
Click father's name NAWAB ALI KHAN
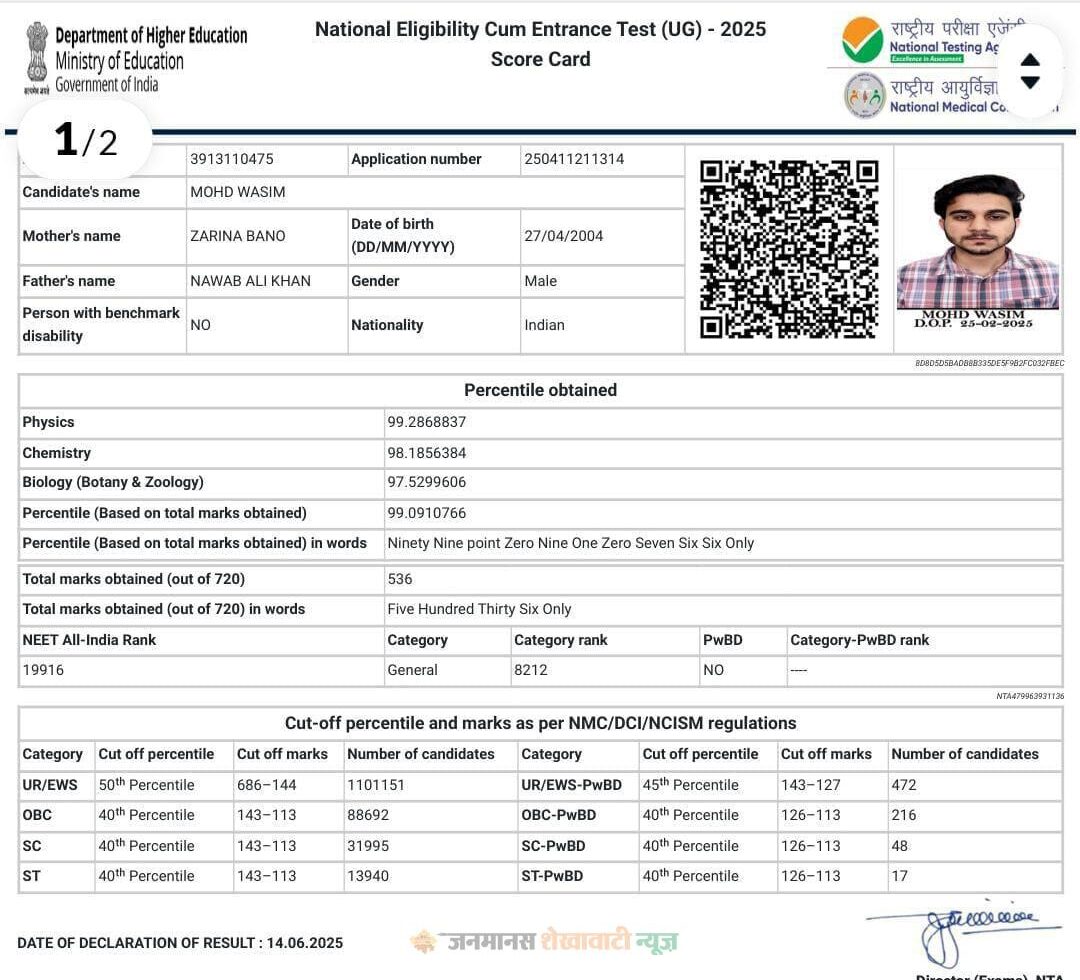250,281
